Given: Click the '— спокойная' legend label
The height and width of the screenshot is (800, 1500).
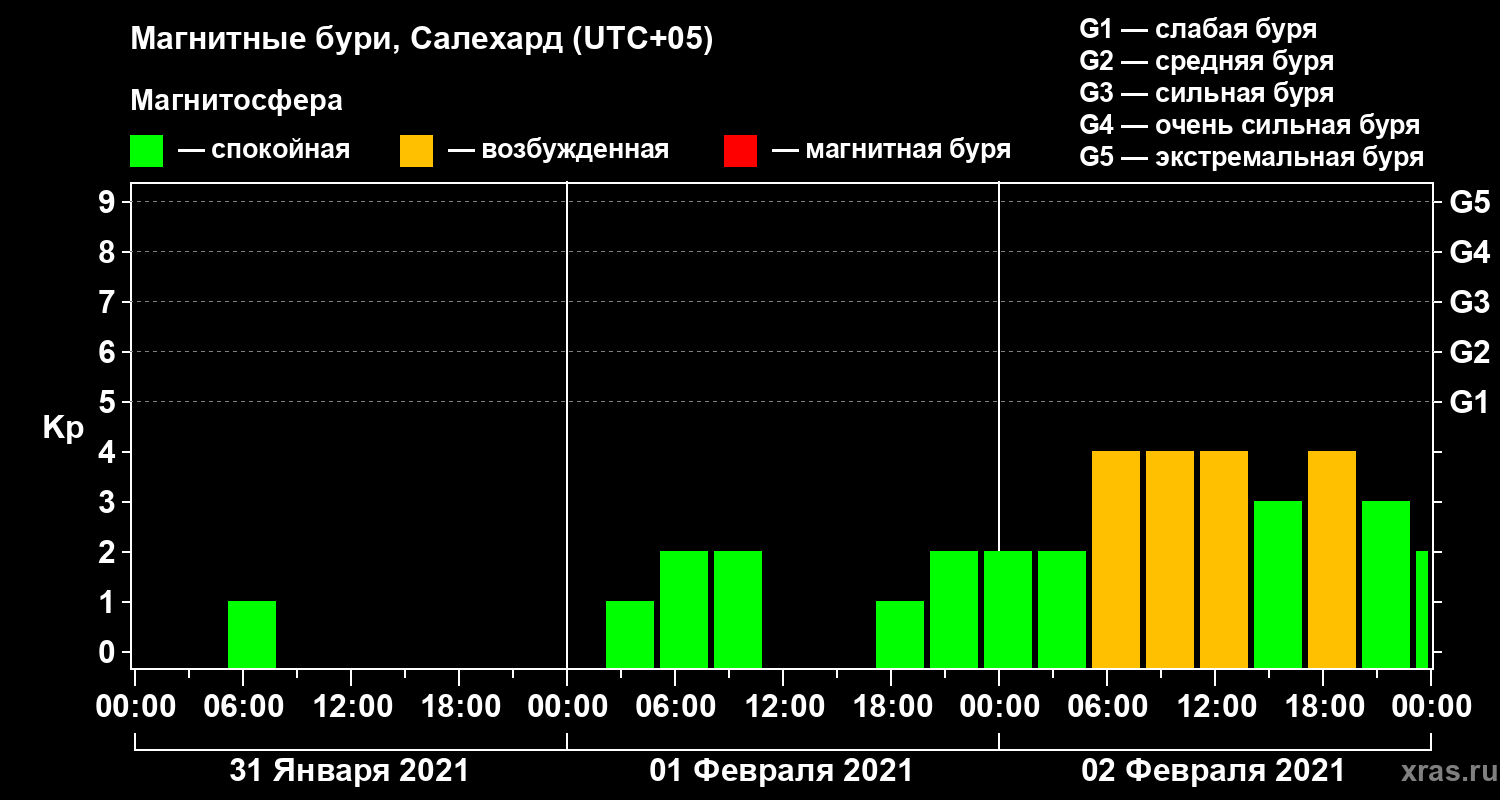Looking at the screenshot, I should 264,151.
